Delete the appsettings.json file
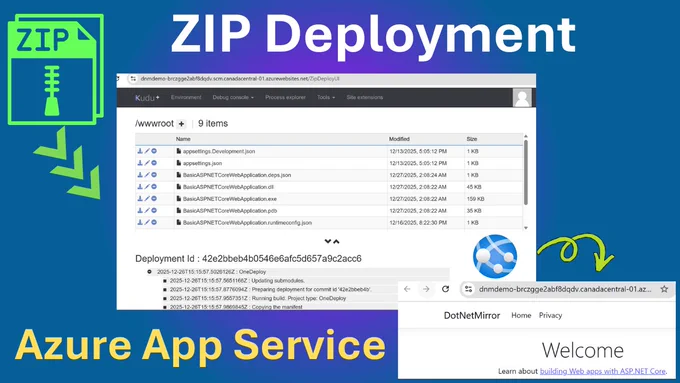Image resolution: width=680 pixels, height=383 pixels. [154, 163]
